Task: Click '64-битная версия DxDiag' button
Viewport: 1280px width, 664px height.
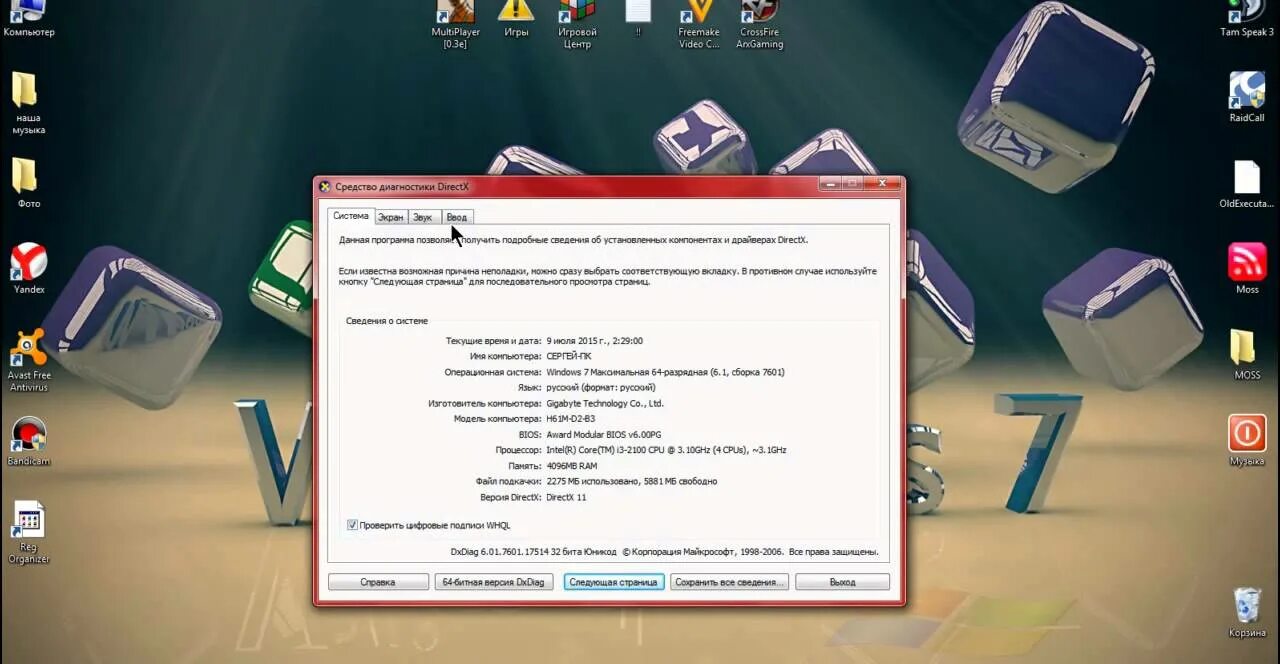Action: [x=493, y=582]
